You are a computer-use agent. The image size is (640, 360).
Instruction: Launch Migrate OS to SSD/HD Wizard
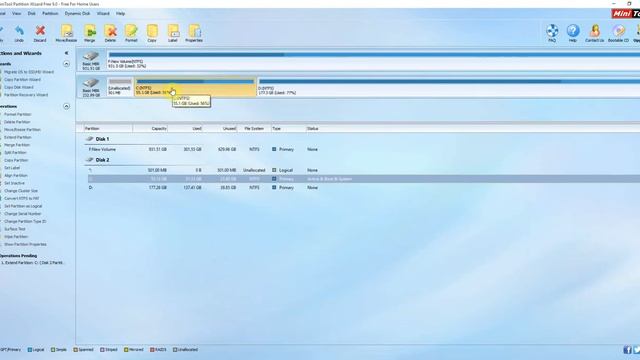click(29, 72)
